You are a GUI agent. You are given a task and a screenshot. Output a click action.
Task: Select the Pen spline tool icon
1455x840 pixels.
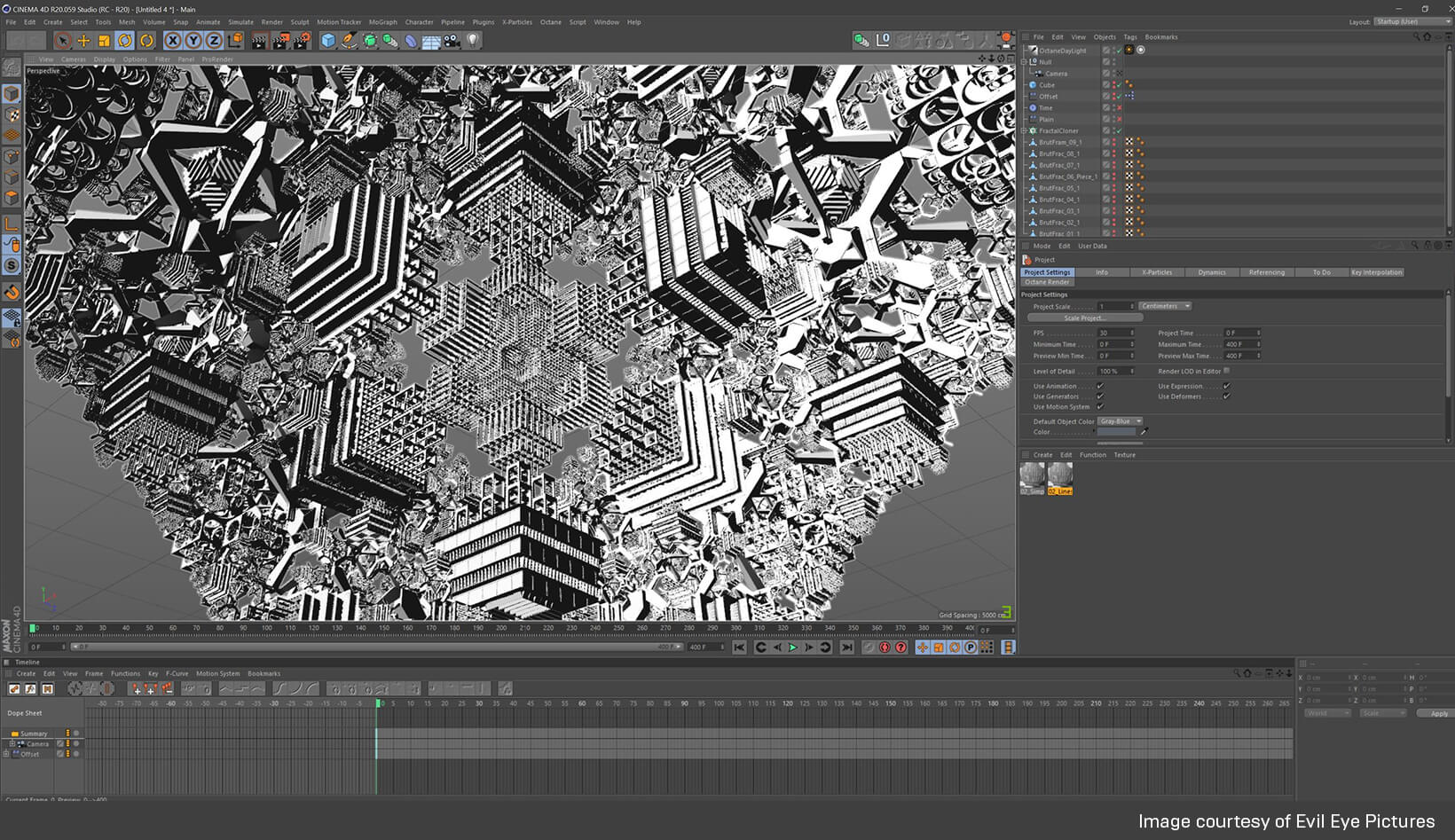point(349,41)
